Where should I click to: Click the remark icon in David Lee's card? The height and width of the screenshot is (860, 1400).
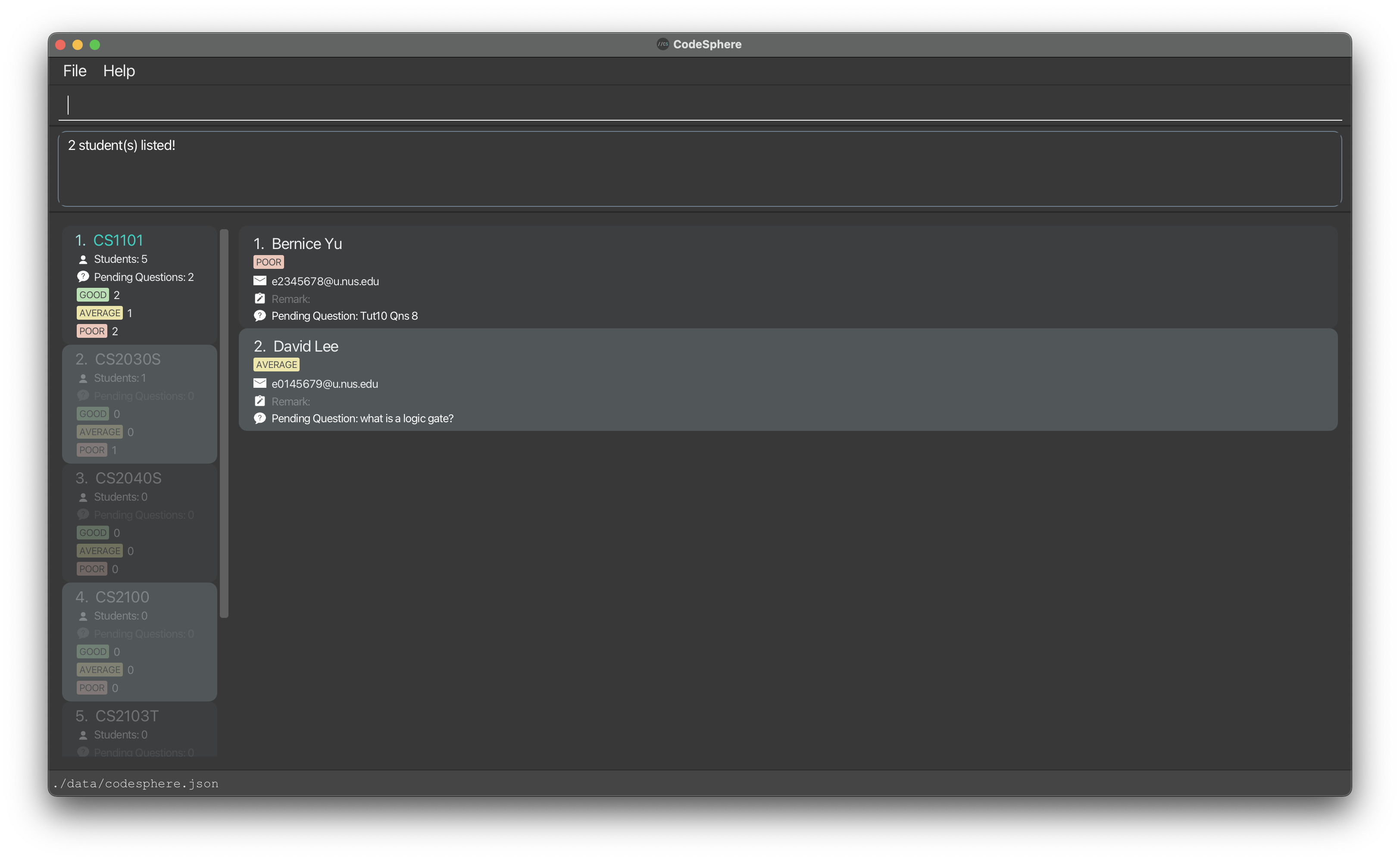[259, 400]
